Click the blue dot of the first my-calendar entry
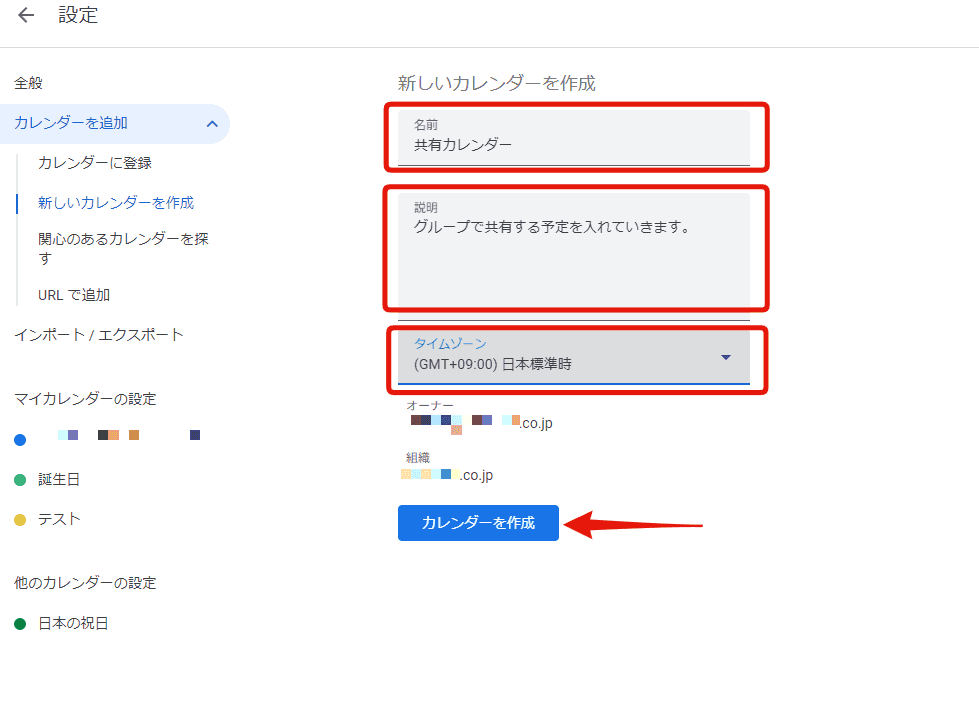This screenshot has width=979, height=710. pyautogui.click(x=20, y=440)
